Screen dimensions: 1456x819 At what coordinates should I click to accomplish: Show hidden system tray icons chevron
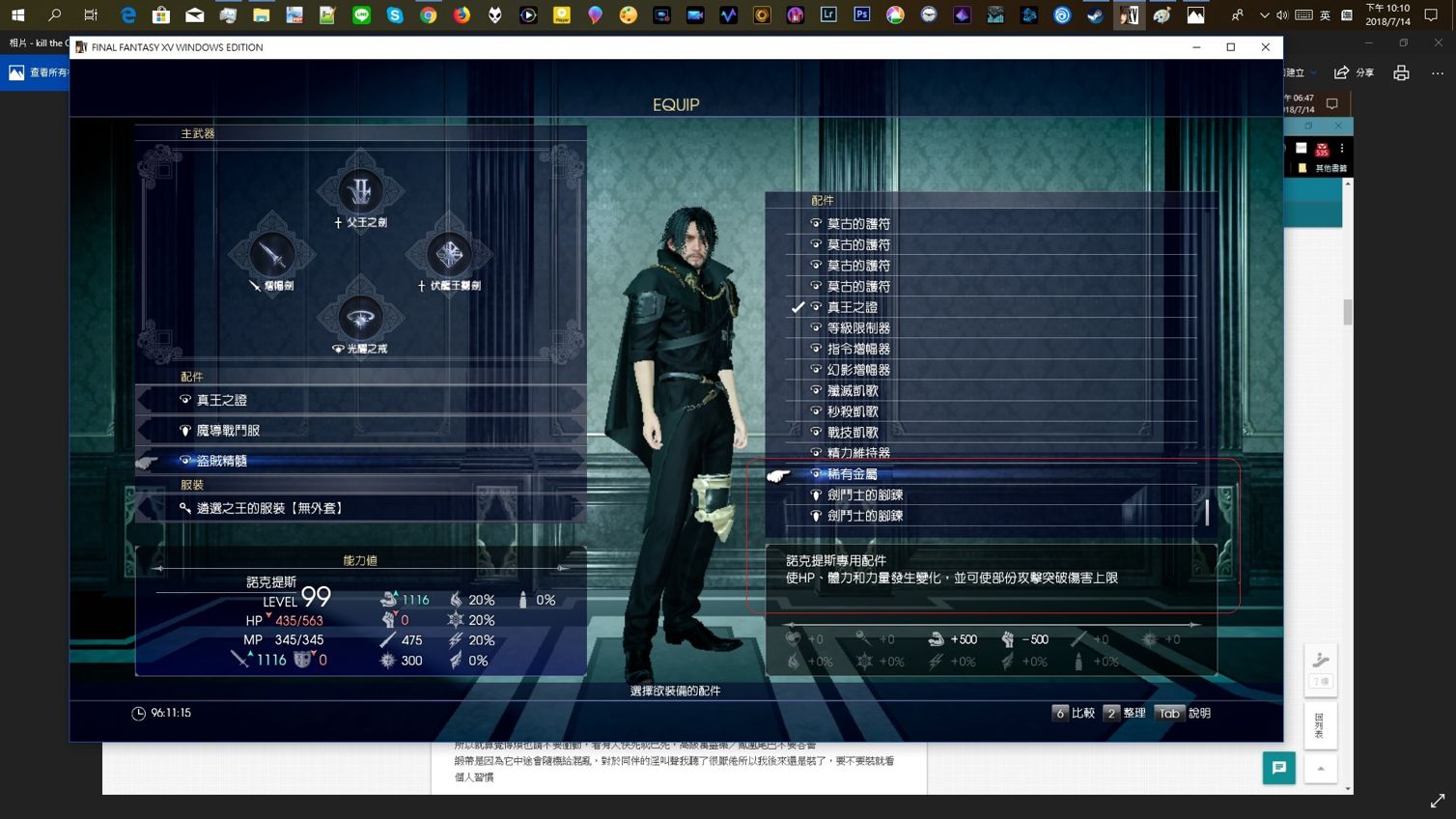coord(1264,15)
